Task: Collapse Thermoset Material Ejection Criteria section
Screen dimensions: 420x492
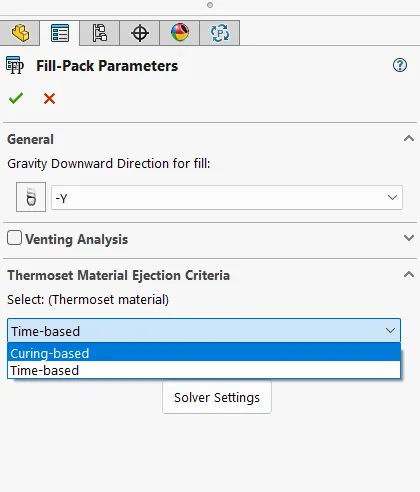Action: [x=409, y=274]
